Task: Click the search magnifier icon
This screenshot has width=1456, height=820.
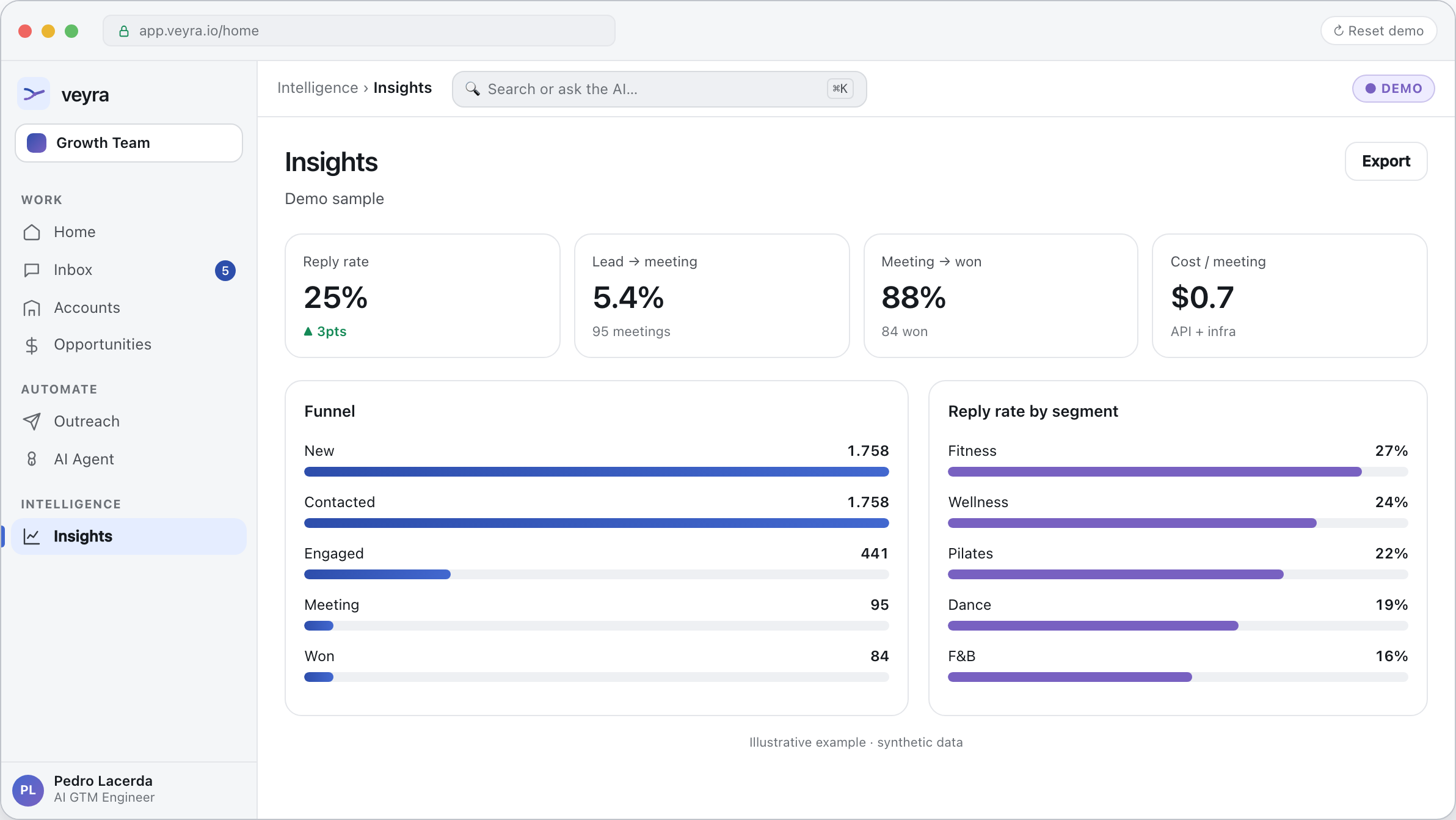Action: 472,89
